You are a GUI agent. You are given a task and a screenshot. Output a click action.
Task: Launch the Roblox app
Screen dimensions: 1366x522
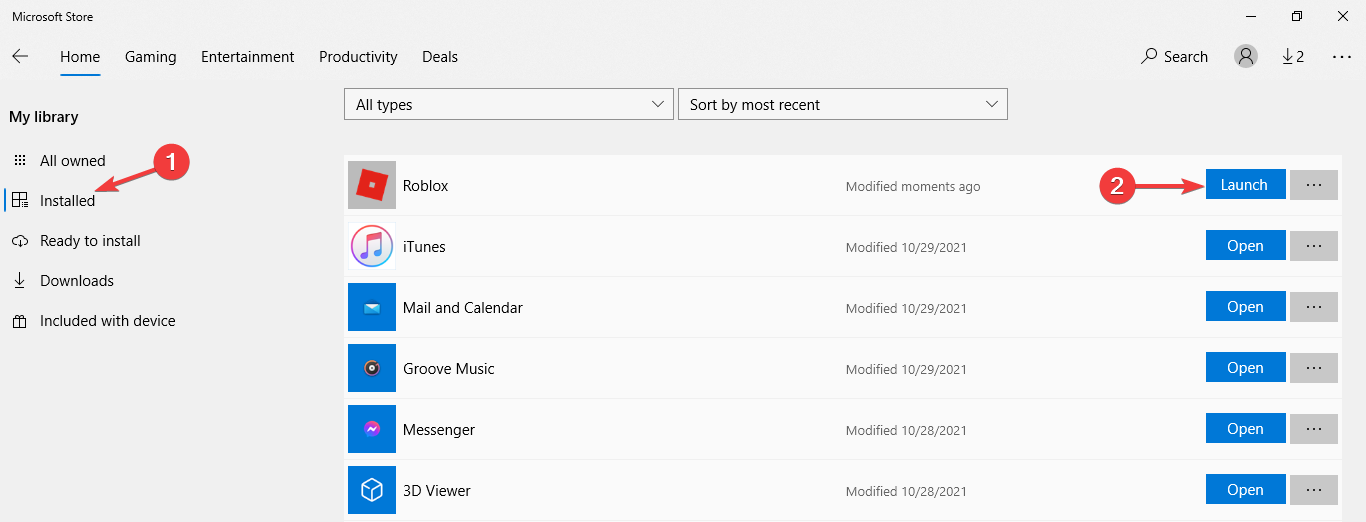point(1245,185)
